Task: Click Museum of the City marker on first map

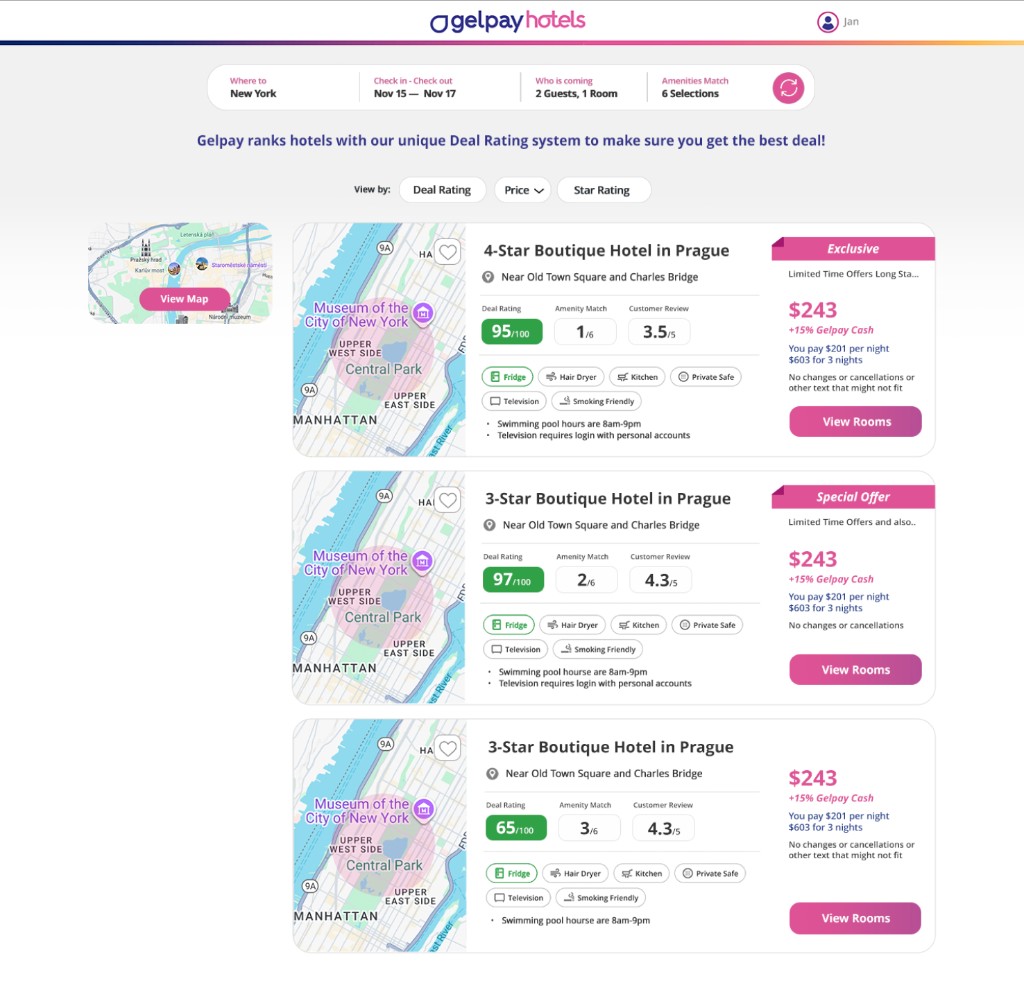Action: click(x=423, y=313)
